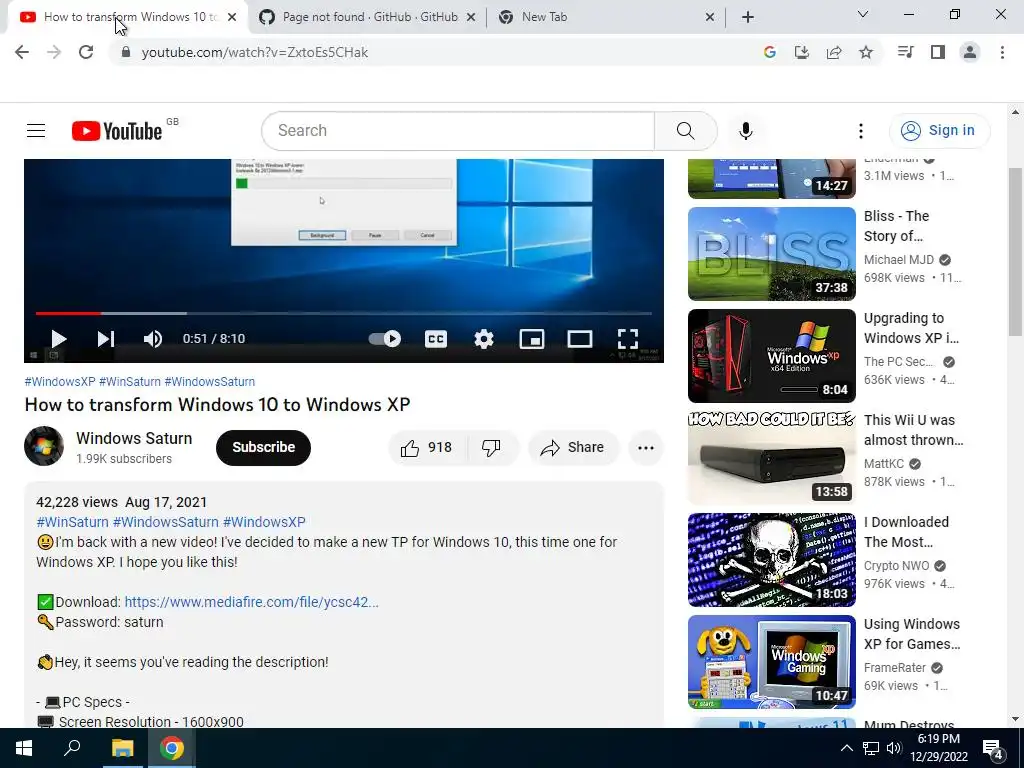
Task: Share this page from the address bar
Action: (x=834, y=52)
